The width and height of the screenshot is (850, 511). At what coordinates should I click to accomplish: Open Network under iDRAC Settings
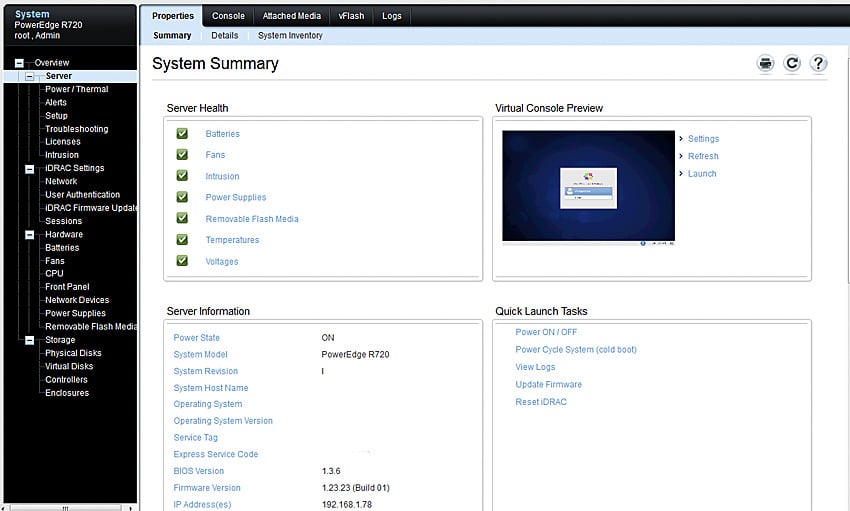pyautogui.click(x=61, y=181)
